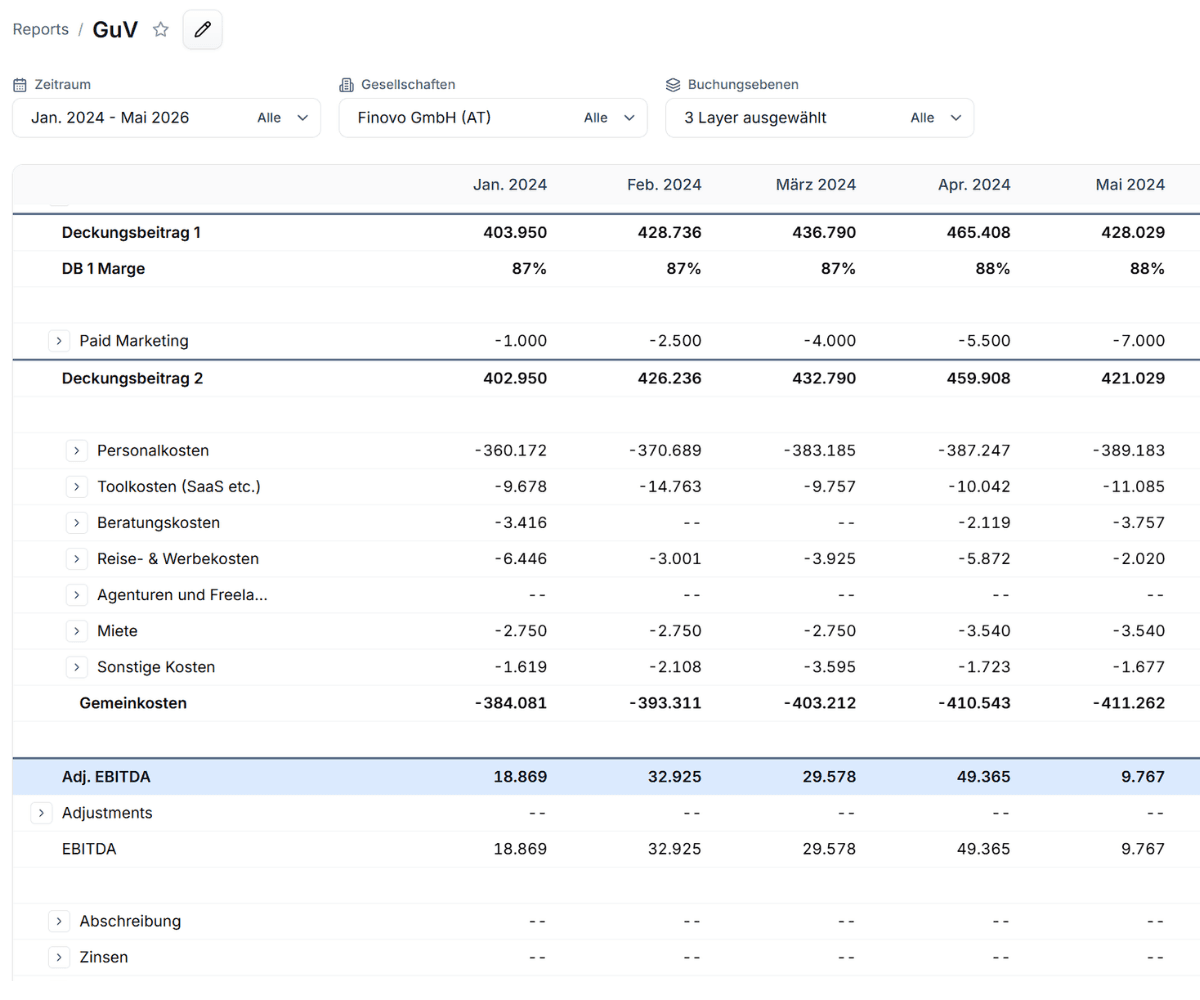Viewport: 1200px width, 1000px height.
Task: Expand the Miete row
Action: coord(77,631)
